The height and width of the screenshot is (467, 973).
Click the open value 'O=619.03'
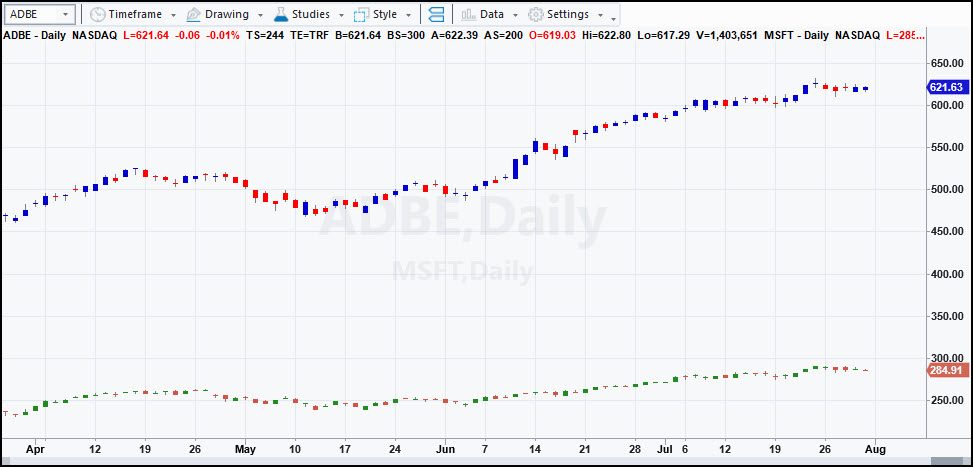click(553, 35)
